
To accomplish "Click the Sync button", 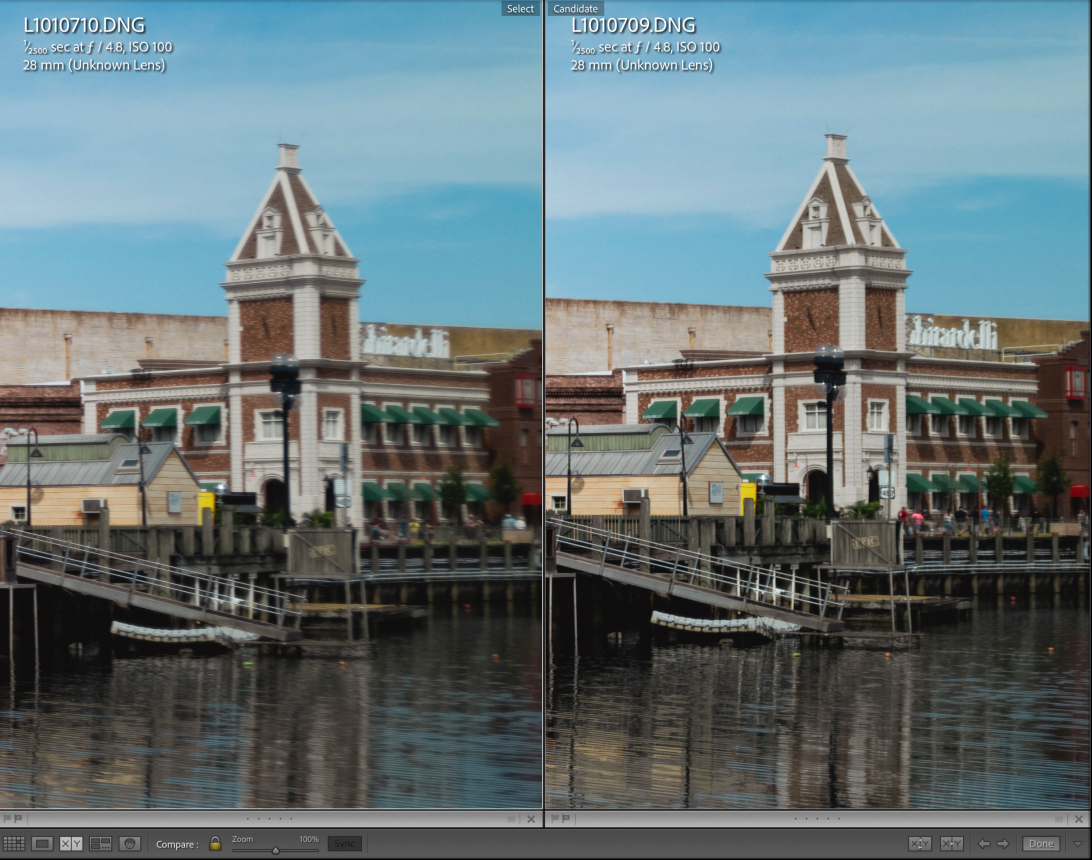I will pyautogui.click(x=344, y=844).
